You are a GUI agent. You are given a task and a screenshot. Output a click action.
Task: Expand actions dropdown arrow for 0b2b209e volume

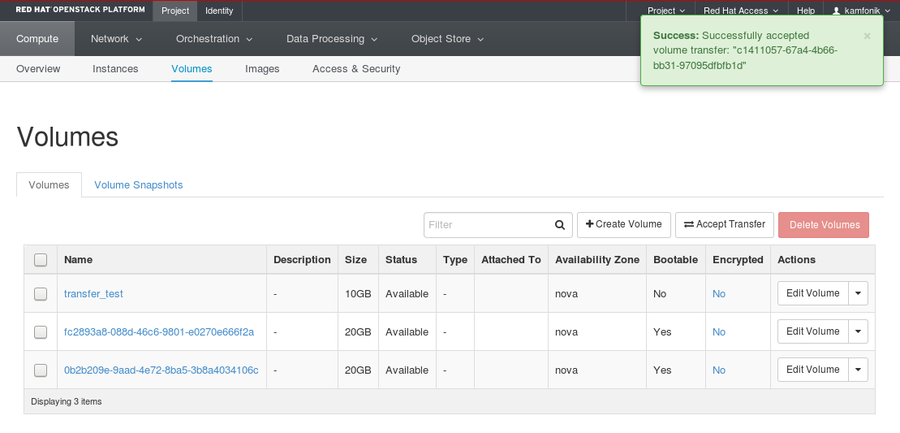click(858, 369)
